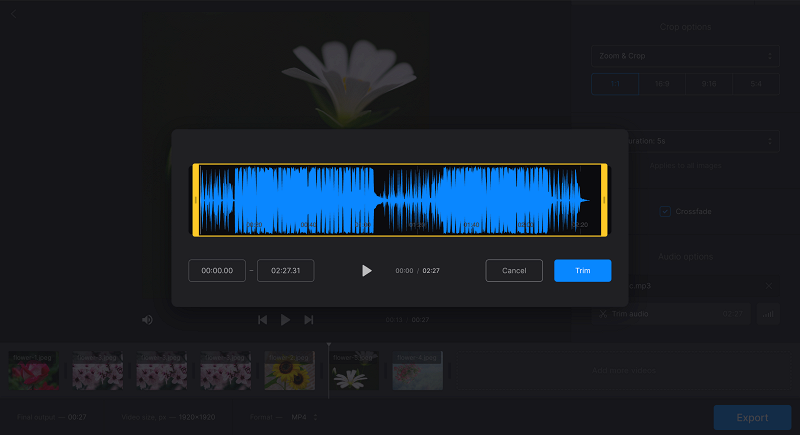Skip to next clip in the player
800x435 pixels.
tap(309, 320)
